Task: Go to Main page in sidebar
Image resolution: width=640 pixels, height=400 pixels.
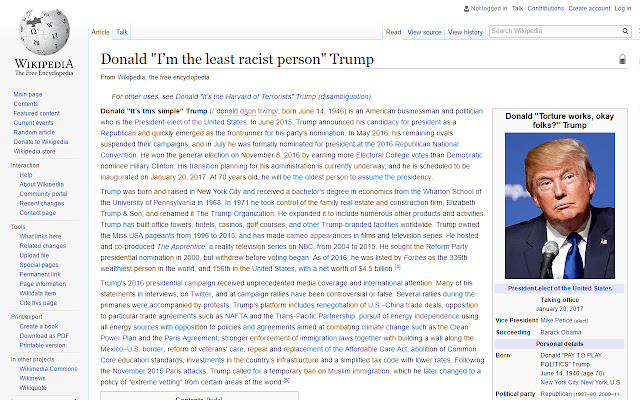Action: click(x=28, y=94)
